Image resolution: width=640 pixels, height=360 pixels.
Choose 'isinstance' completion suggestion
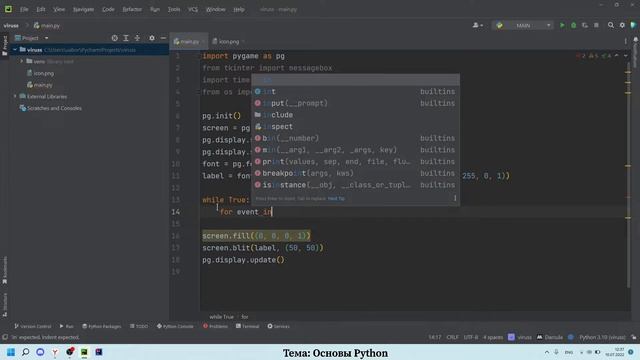point(355,185)
